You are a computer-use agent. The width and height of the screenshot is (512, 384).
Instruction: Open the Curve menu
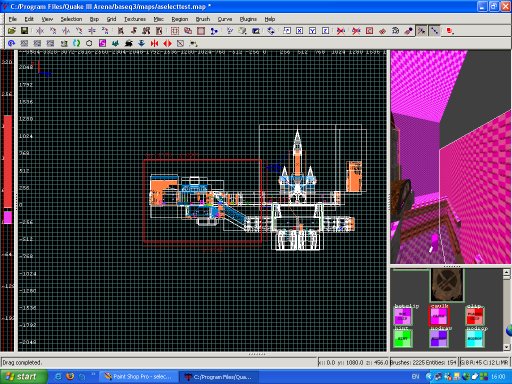(x=225, y=19)
